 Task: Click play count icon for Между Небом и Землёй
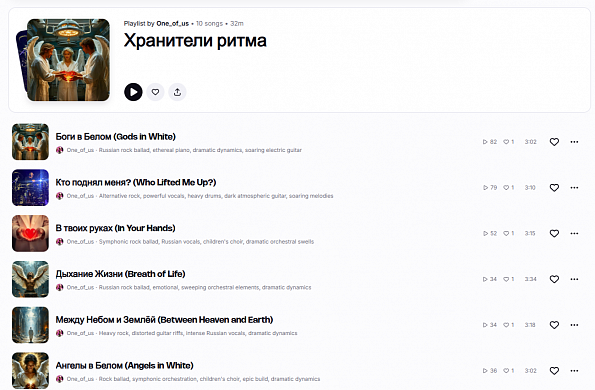point(485,325)
